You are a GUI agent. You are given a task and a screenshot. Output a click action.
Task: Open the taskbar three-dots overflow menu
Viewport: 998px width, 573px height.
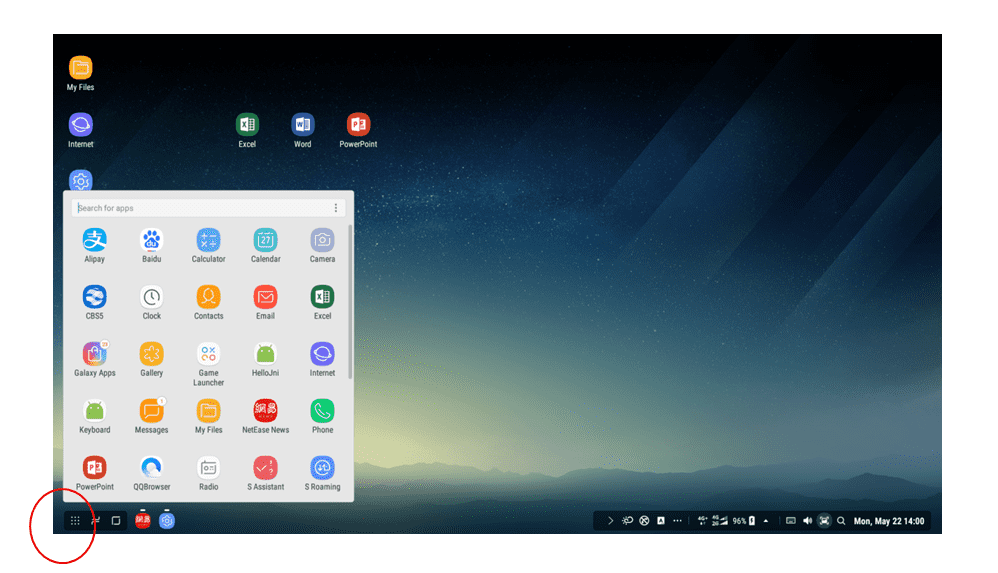677,521
